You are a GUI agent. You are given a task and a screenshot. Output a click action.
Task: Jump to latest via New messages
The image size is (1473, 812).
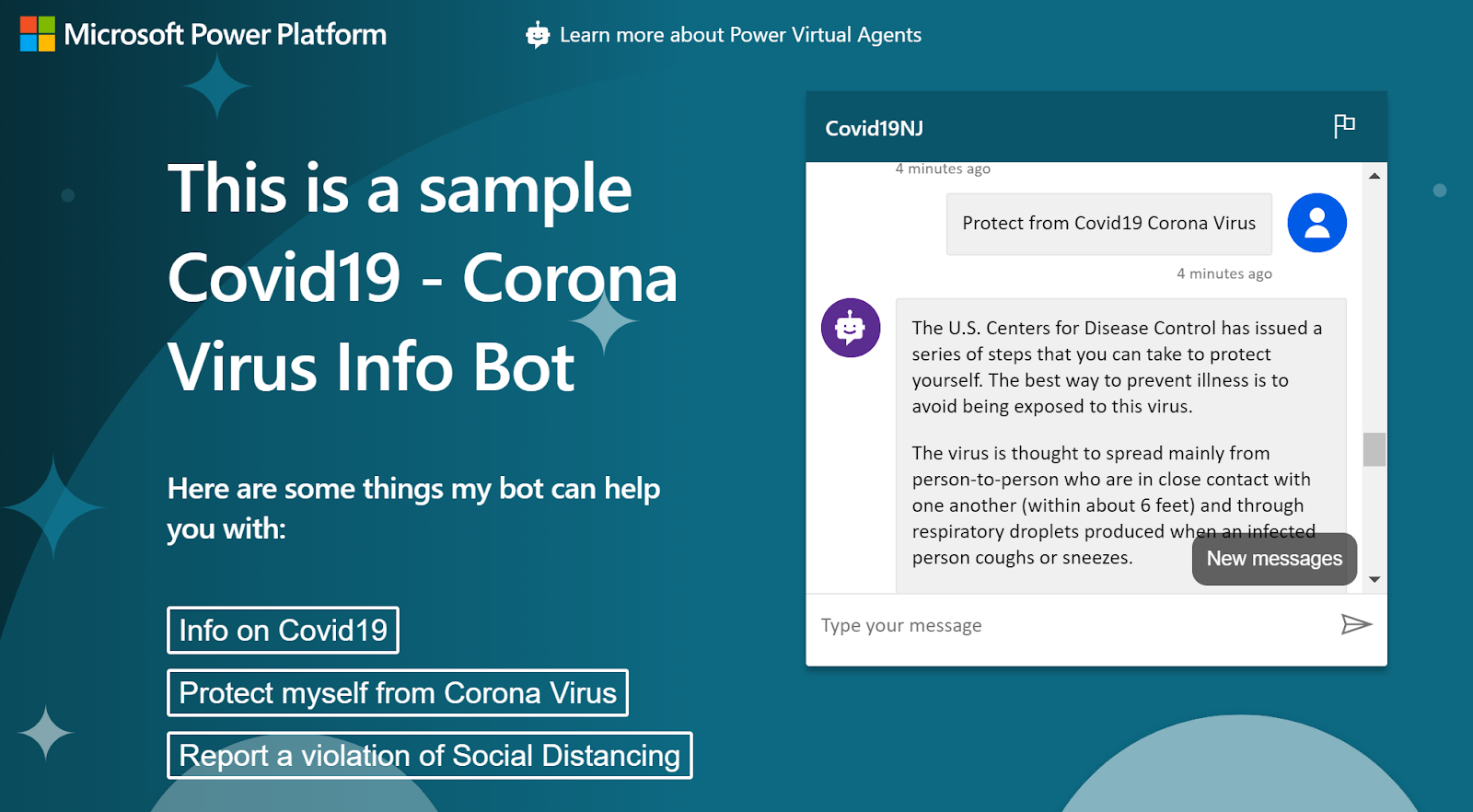[1274, 559]
